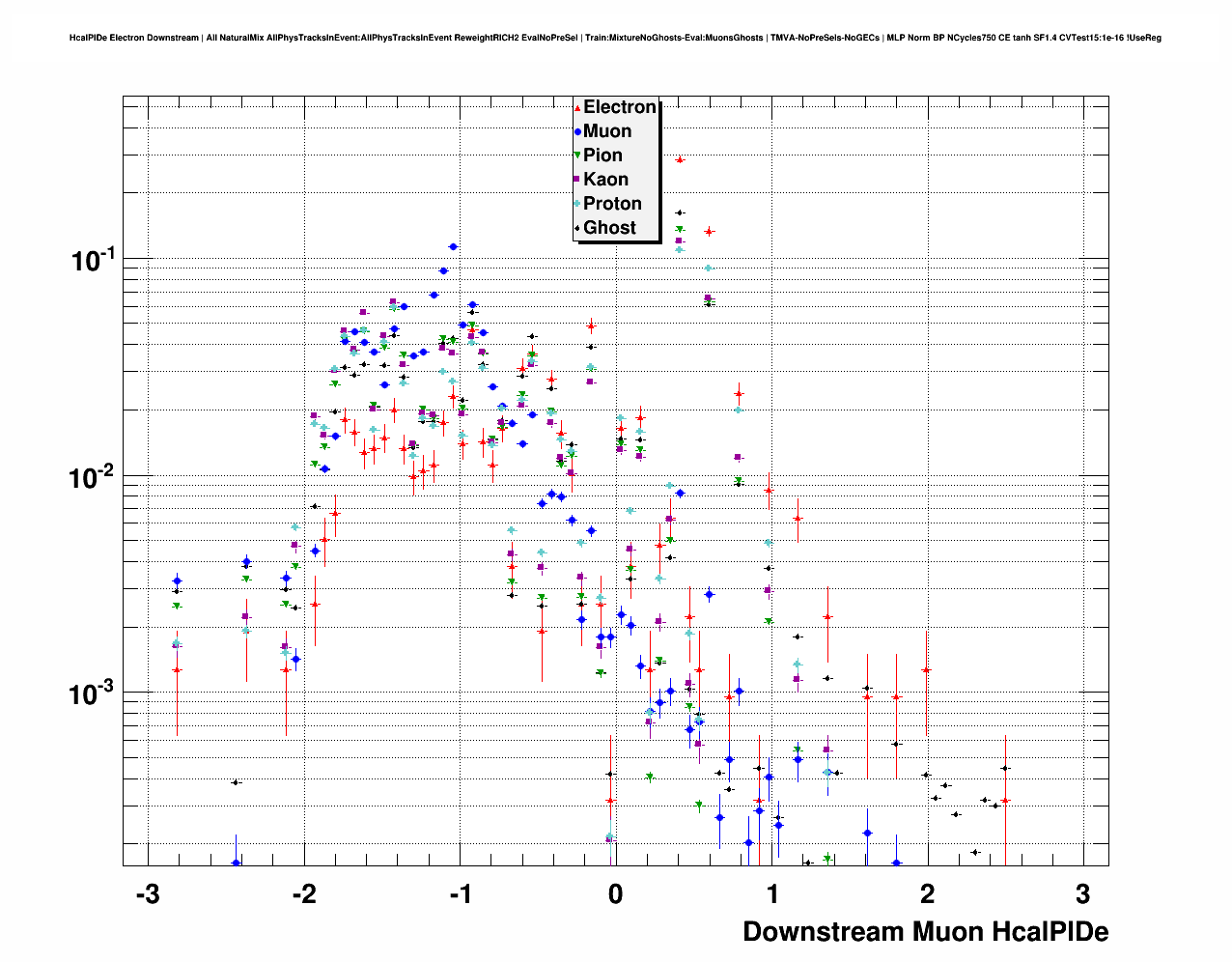Screen dimensions: 1232x962
Task: Click the y-axis label 10^-3
Action: [93, 693]
